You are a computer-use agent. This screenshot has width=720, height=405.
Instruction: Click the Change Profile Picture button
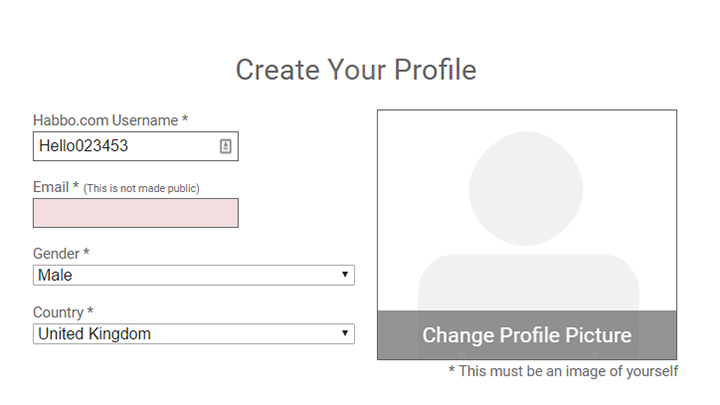coord(527,335)
